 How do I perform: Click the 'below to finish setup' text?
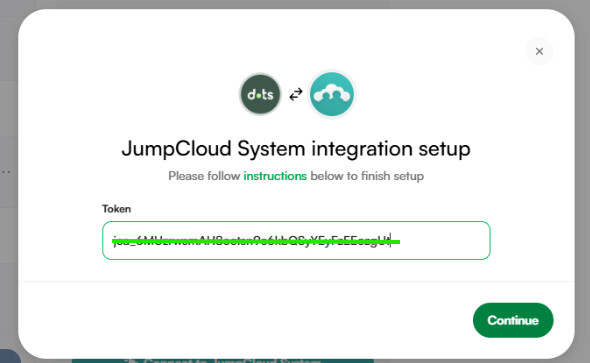(367, 176)
